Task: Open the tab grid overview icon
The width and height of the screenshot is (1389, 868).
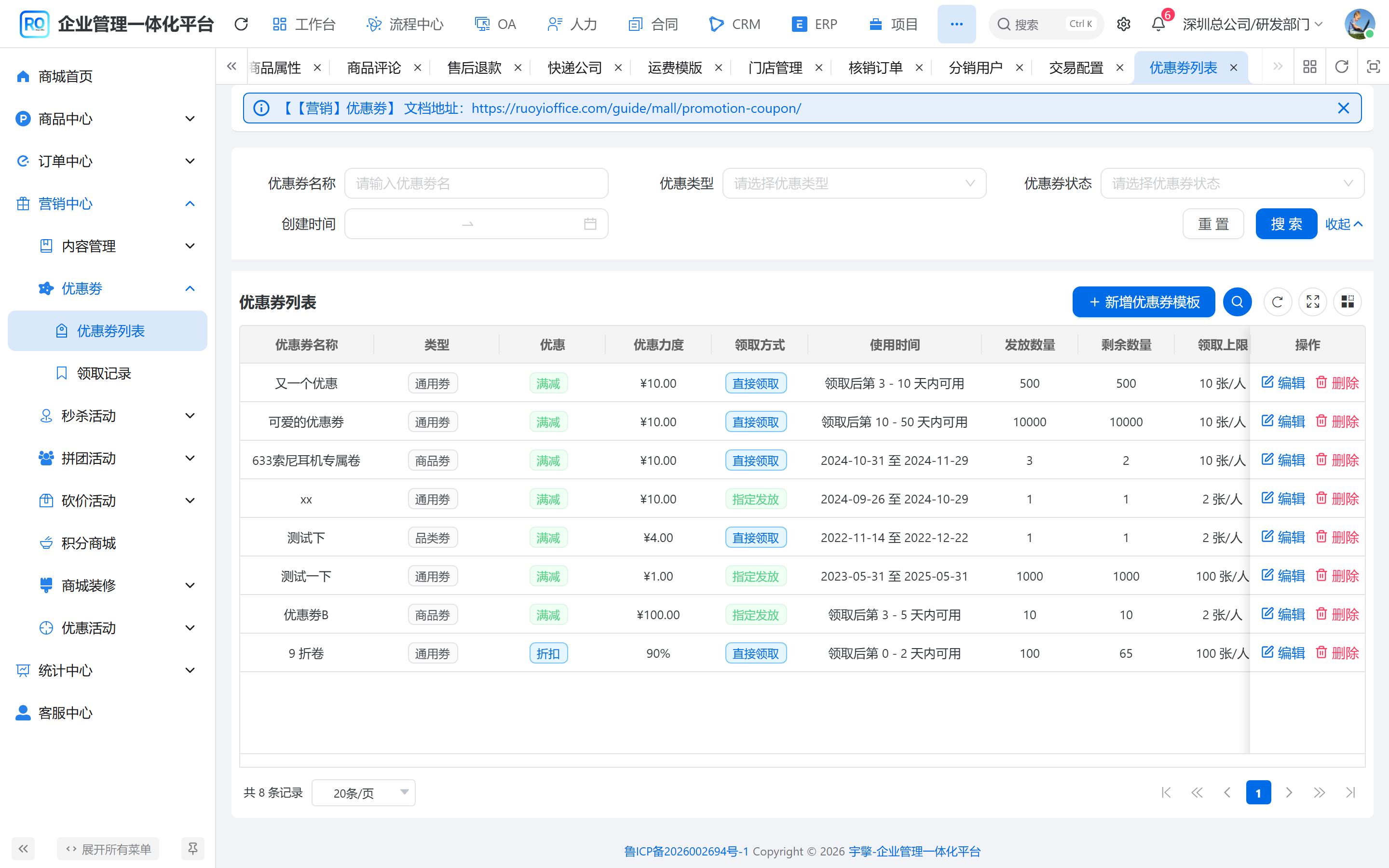Action: point(1310,67)
